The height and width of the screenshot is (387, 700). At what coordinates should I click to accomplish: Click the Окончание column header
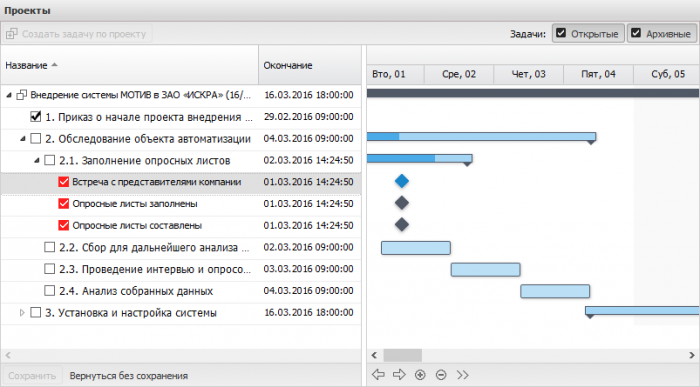click(310, 65)
